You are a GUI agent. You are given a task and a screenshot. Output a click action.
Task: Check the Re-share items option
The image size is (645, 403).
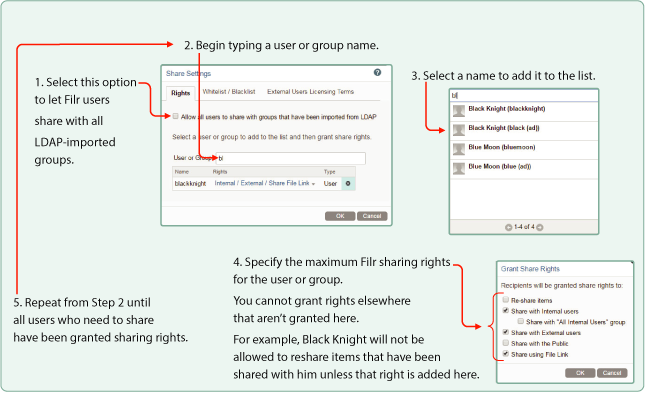tap(507, 299)
